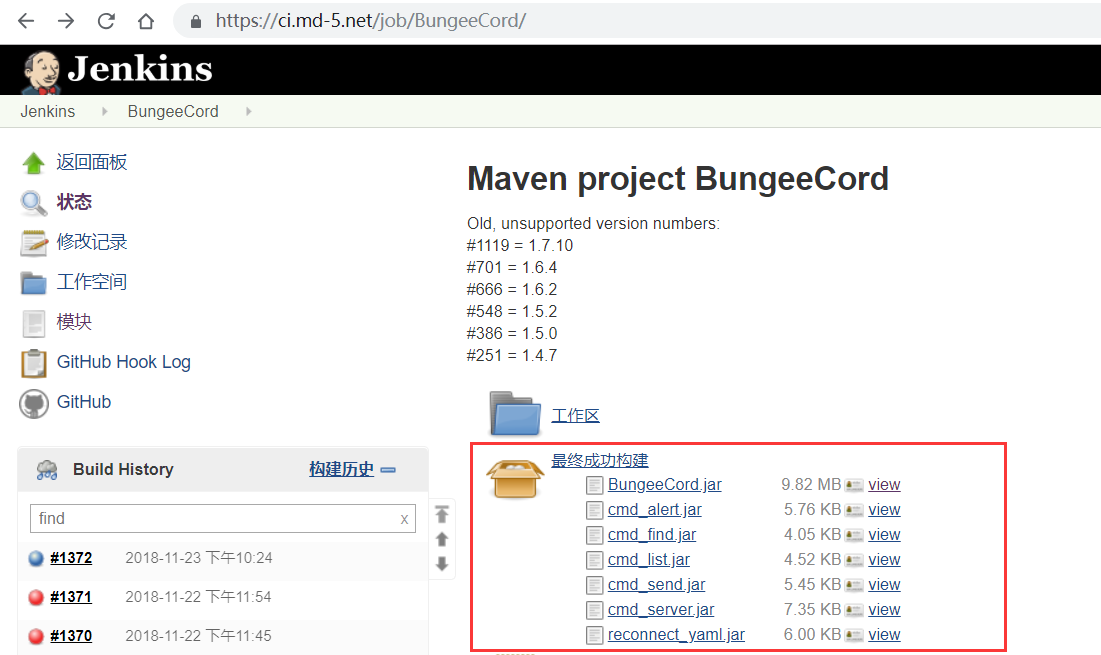Click the clipboard GitHub Hook Log icon
Viewport: 1101px width, 655px height.
(34, 363)
